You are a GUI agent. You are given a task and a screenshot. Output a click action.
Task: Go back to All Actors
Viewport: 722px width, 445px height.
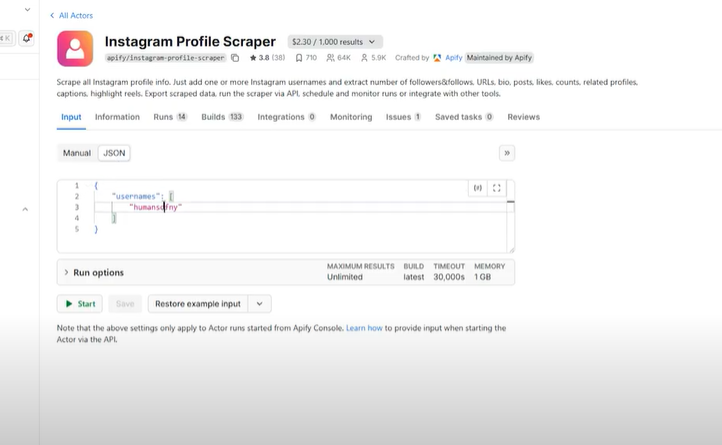tap(77, 15)
